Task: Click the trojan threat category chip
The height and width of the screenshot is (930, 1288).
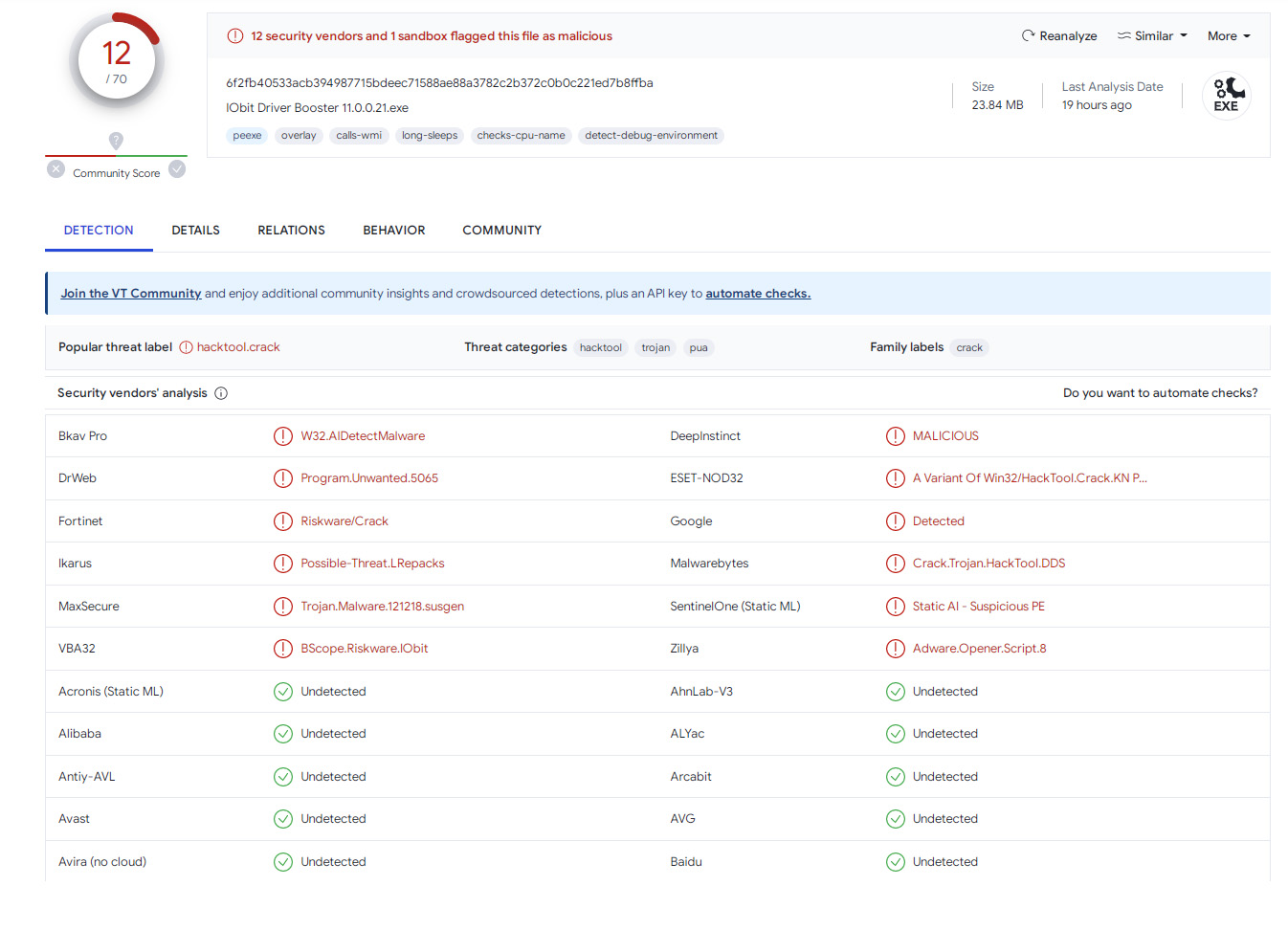Action: point(655,348)
